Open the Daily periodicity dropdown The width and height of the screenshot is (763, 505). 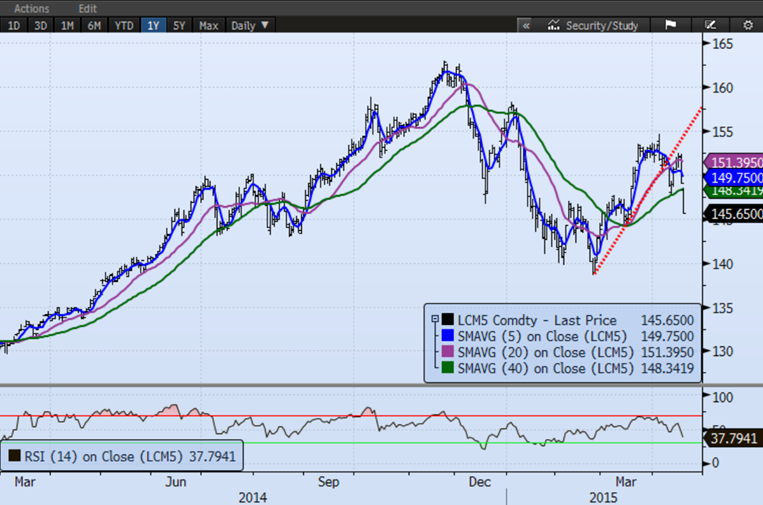[251, 25]
